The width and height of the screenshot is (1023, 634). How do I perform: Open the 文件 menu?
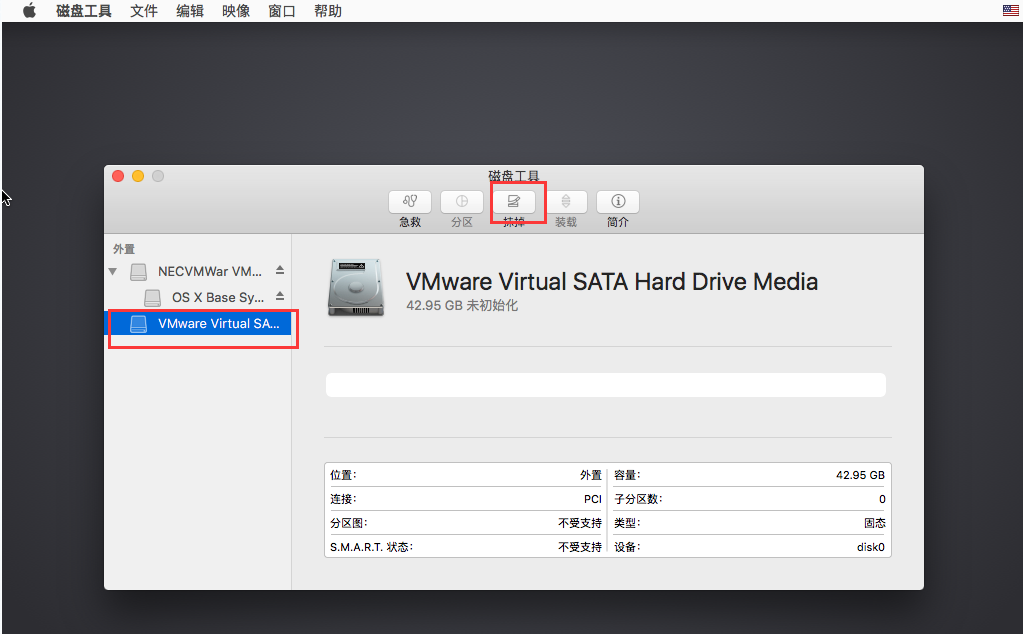point(144,11)
